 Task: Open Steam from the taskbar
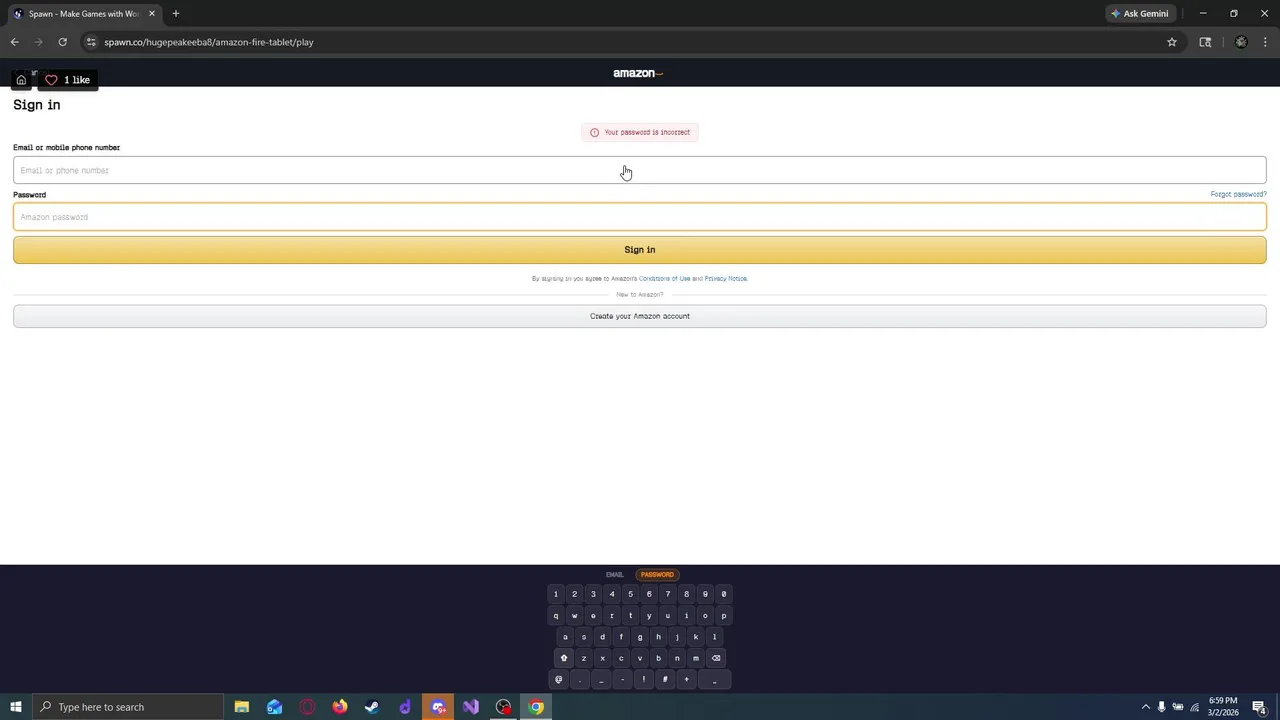click(372, 707)
